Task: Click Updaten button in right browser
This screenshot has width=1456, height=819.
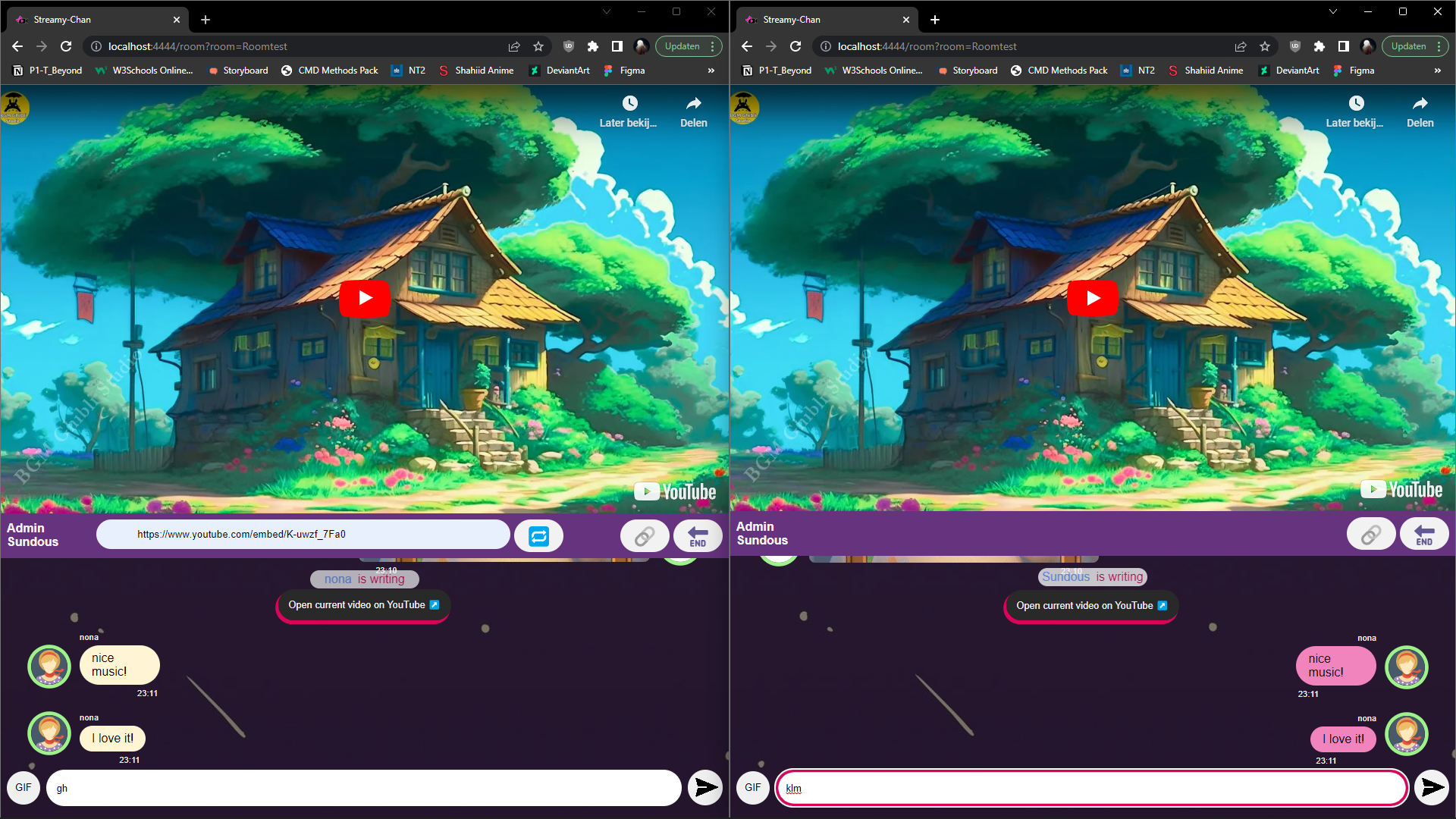Action: click(x=1408, y=46)
